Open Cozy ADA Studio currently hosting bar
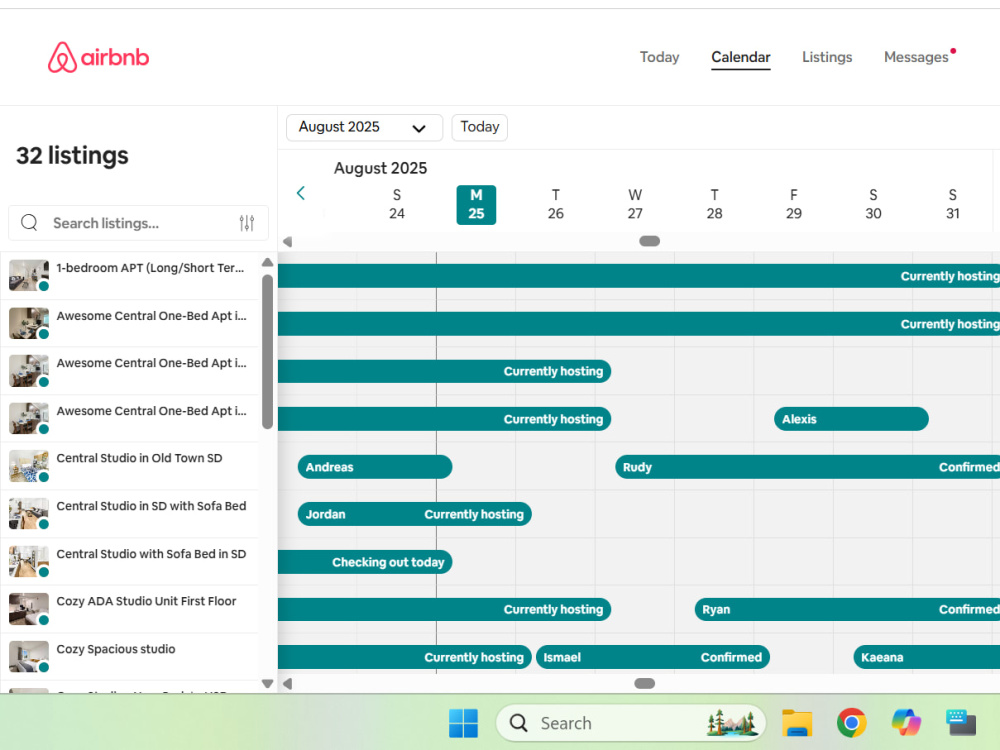 [x=445, y=609]
